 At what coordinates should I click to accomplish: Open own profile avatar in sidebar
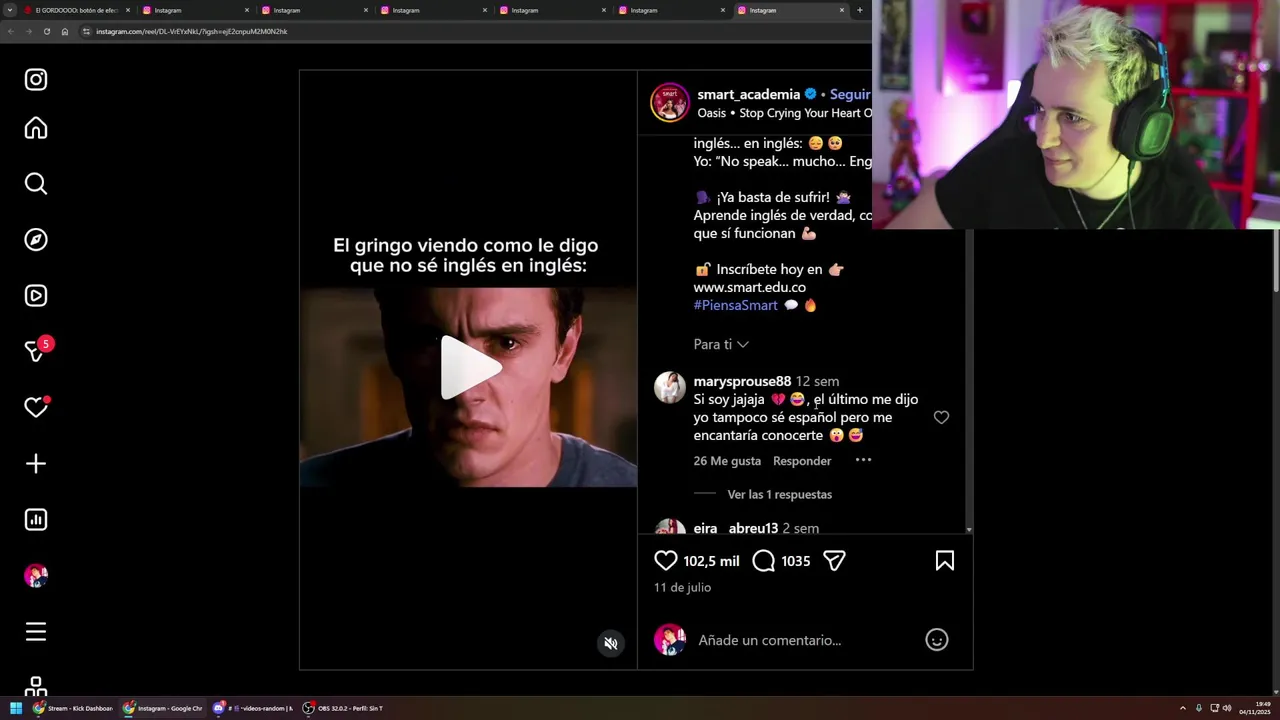tap(36, 576)
